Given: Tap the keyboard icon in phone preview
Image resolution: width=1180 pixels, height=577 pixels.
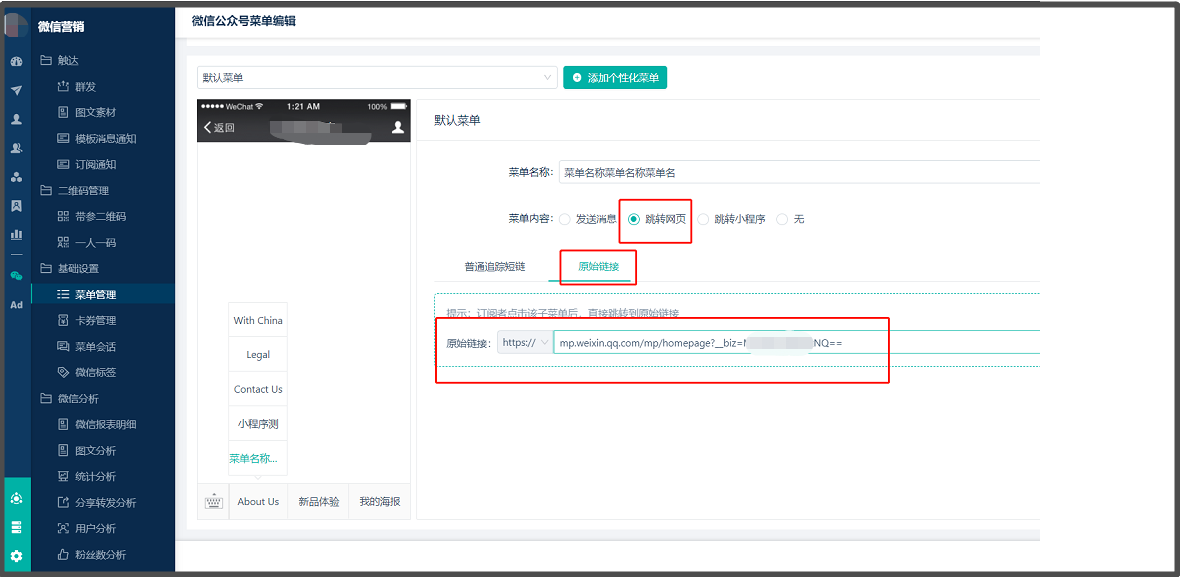Looking at the screenshot, I should [x=213, y=502].
